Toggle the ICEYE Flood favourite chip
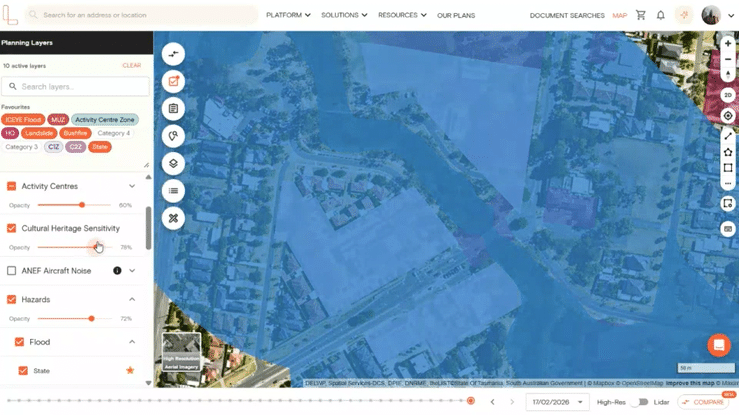 [23, 120]
